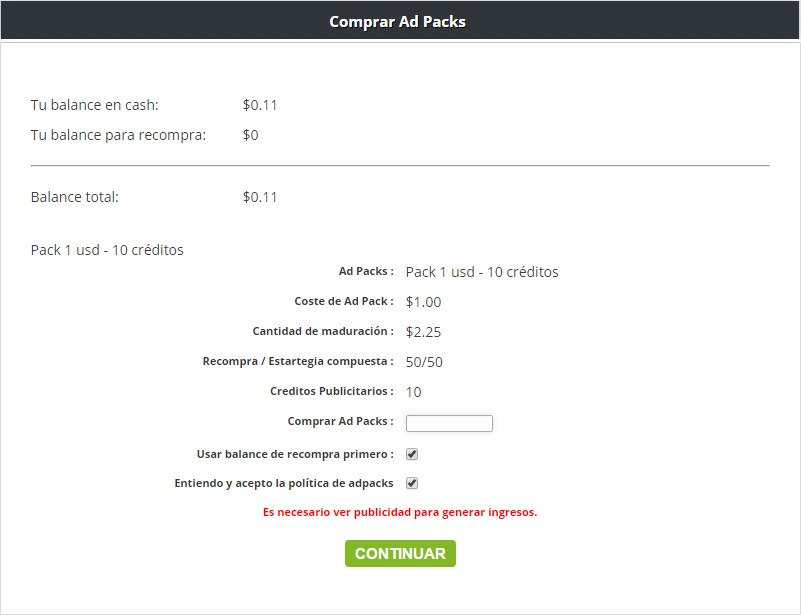Uncheck Usar balance de recompra primero
This screenshot has width=801, height=615.
412,454
